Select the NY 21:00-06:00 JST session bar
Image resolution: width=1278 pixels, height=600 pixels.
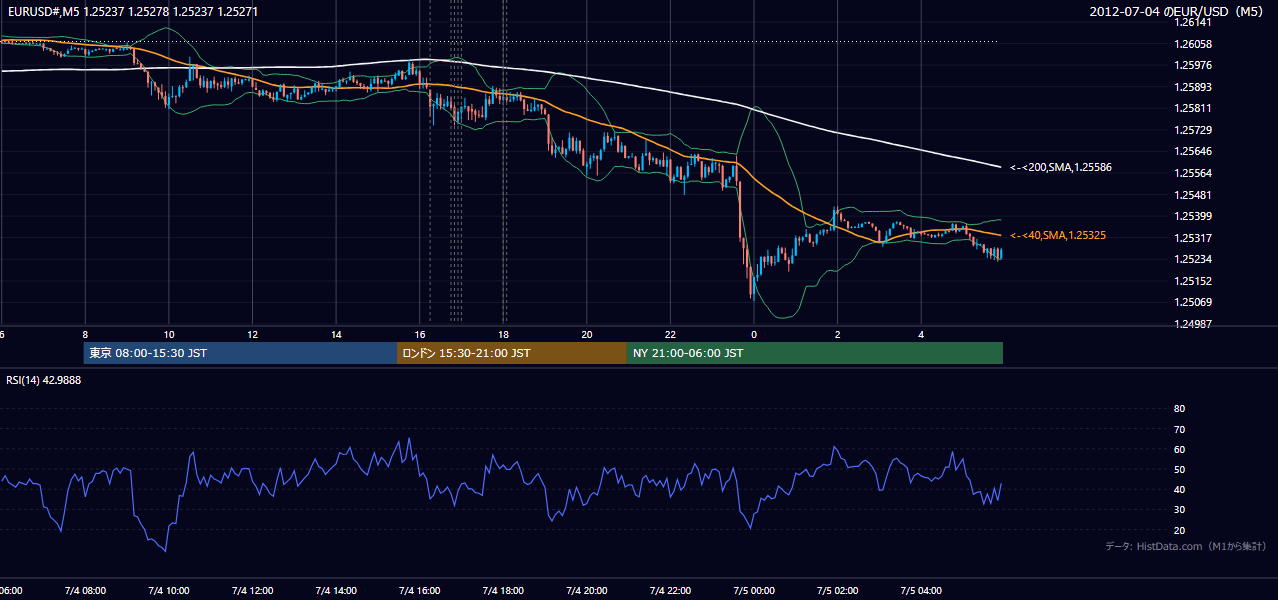click(x=815, y=353)
